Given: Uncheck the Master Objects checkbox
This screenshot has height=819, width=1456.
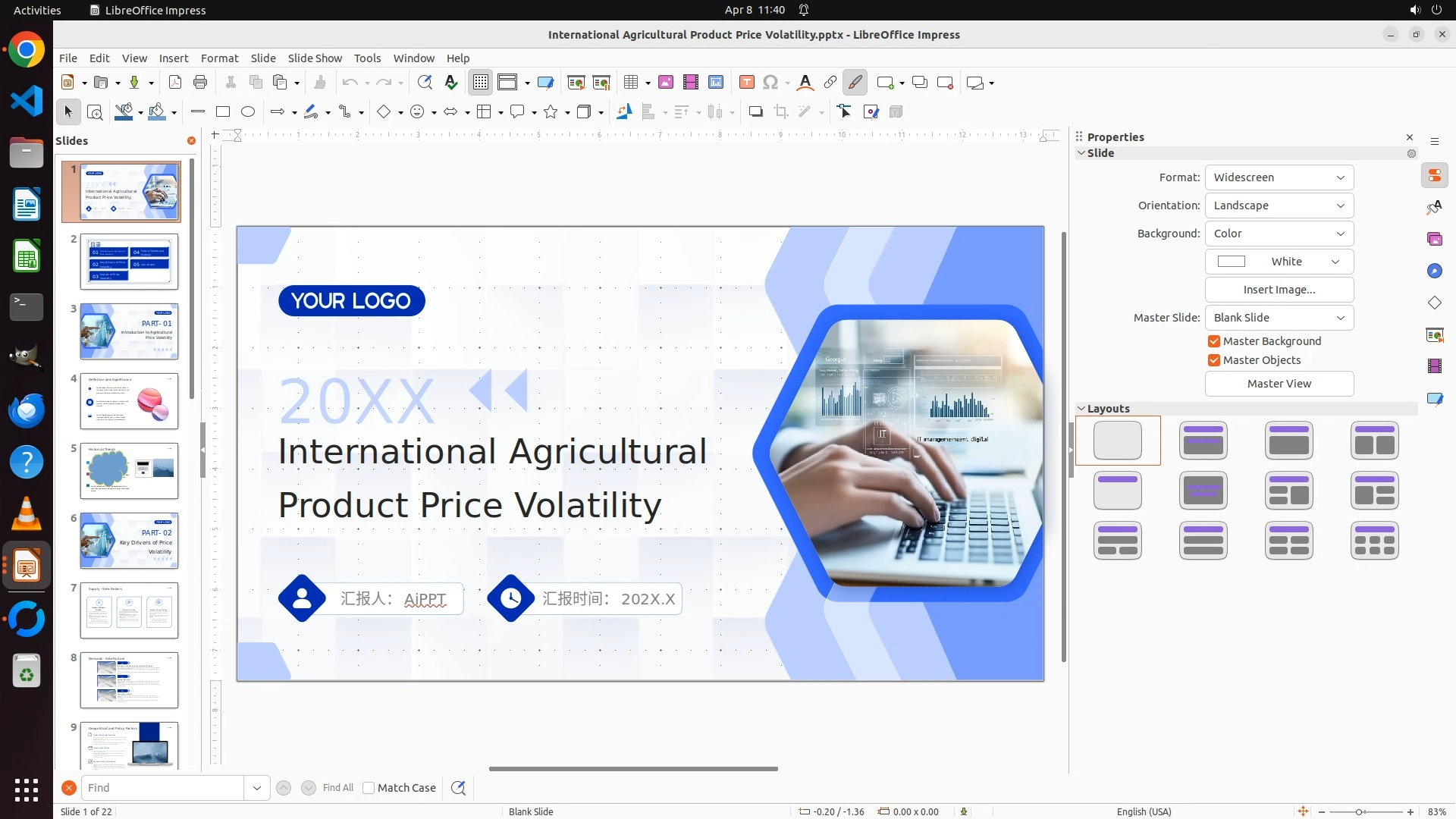Looking at the screenshot, I should [x=1214, y=360].
